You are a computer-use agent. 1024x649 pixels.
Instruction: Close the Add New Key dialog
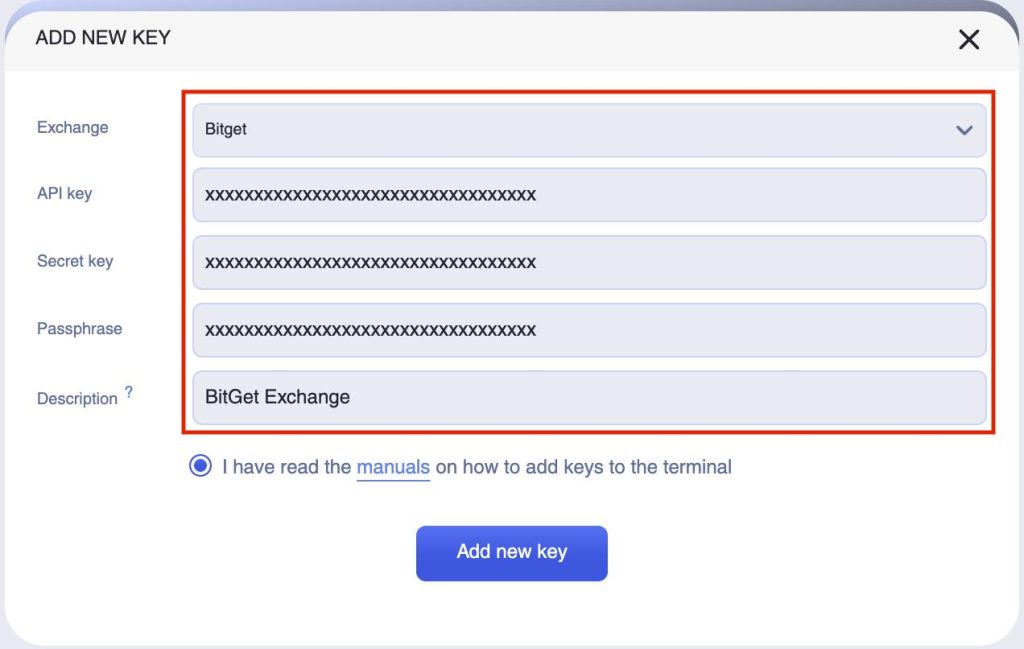[x=969, y=39]
